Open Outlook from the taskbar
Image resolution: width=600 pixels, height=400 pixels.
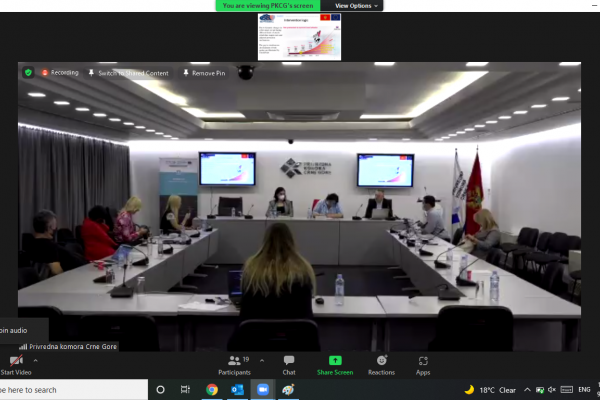coord(237,390)
